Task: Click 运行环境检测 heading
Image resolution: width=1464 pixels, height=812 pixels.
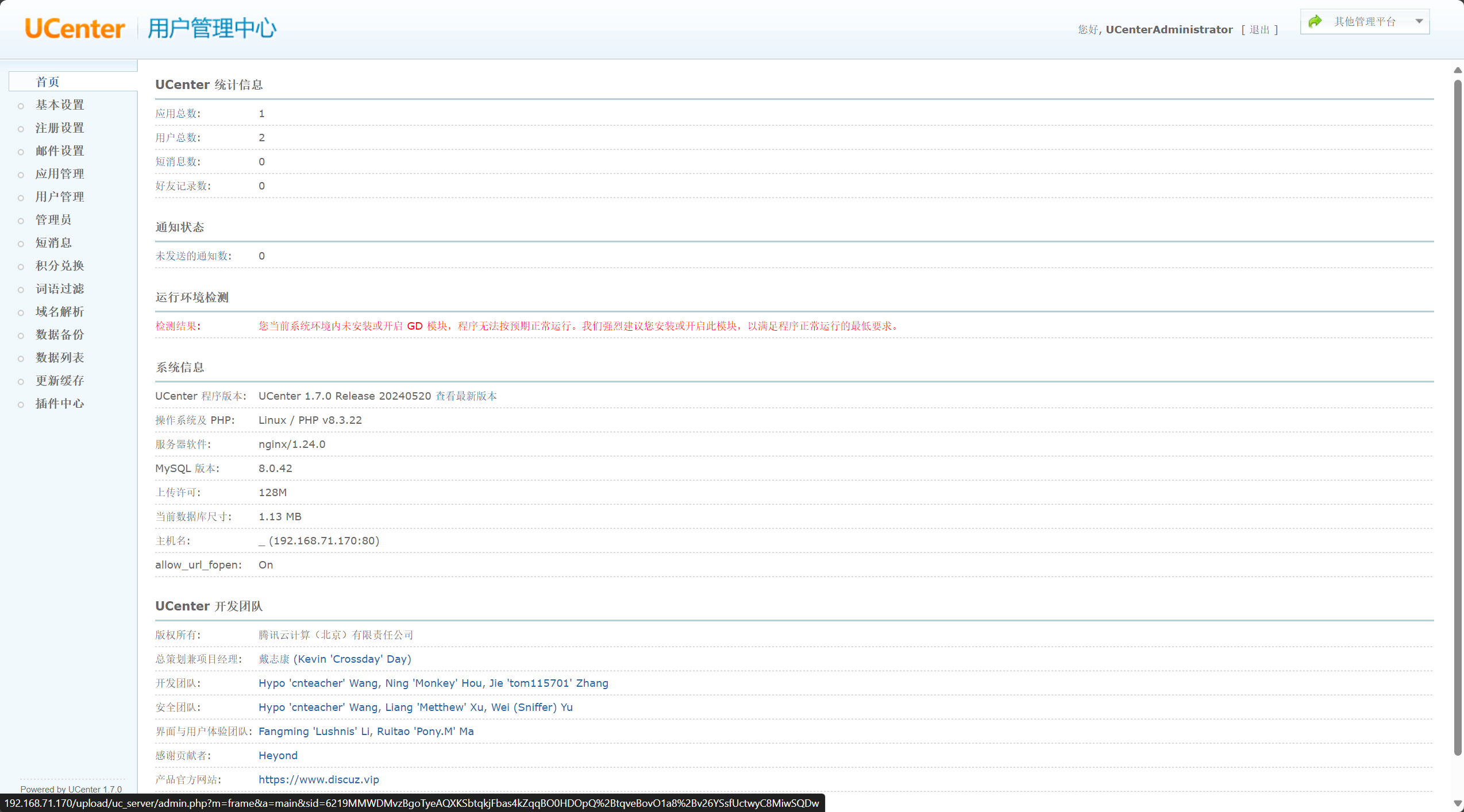Action: coord(192,297)
